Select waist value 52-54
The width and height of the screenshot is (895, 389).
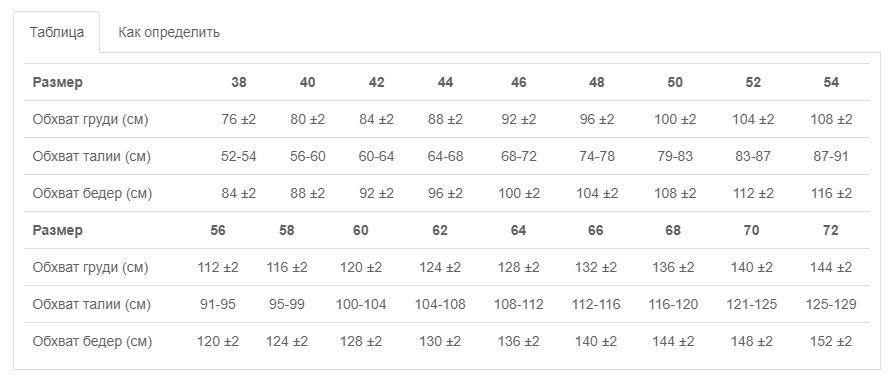tap(239, 156)
